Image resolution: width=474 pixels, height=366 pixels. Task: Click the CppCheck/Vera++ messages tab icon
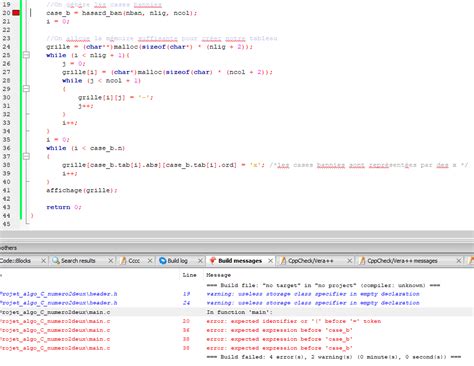click(362, 261)
